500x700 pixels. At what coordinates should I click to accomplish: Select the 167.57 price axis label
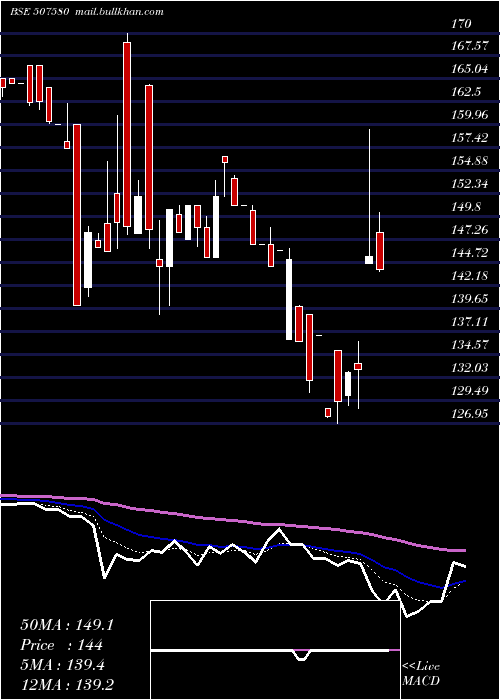click(470, 46)
